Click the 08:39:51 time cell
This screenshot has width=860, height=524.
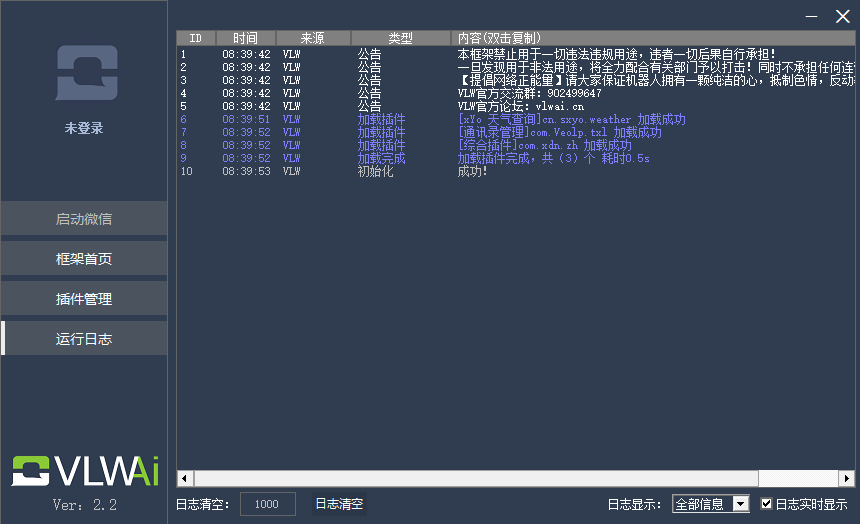[x=246, y=119]
